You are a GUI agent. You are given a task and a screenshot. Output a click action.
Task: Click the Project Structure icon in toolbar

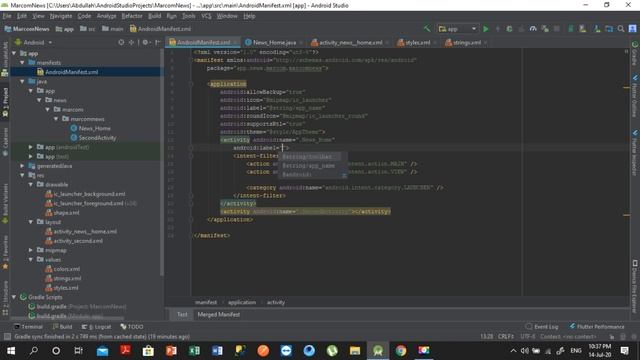(609, 29)
